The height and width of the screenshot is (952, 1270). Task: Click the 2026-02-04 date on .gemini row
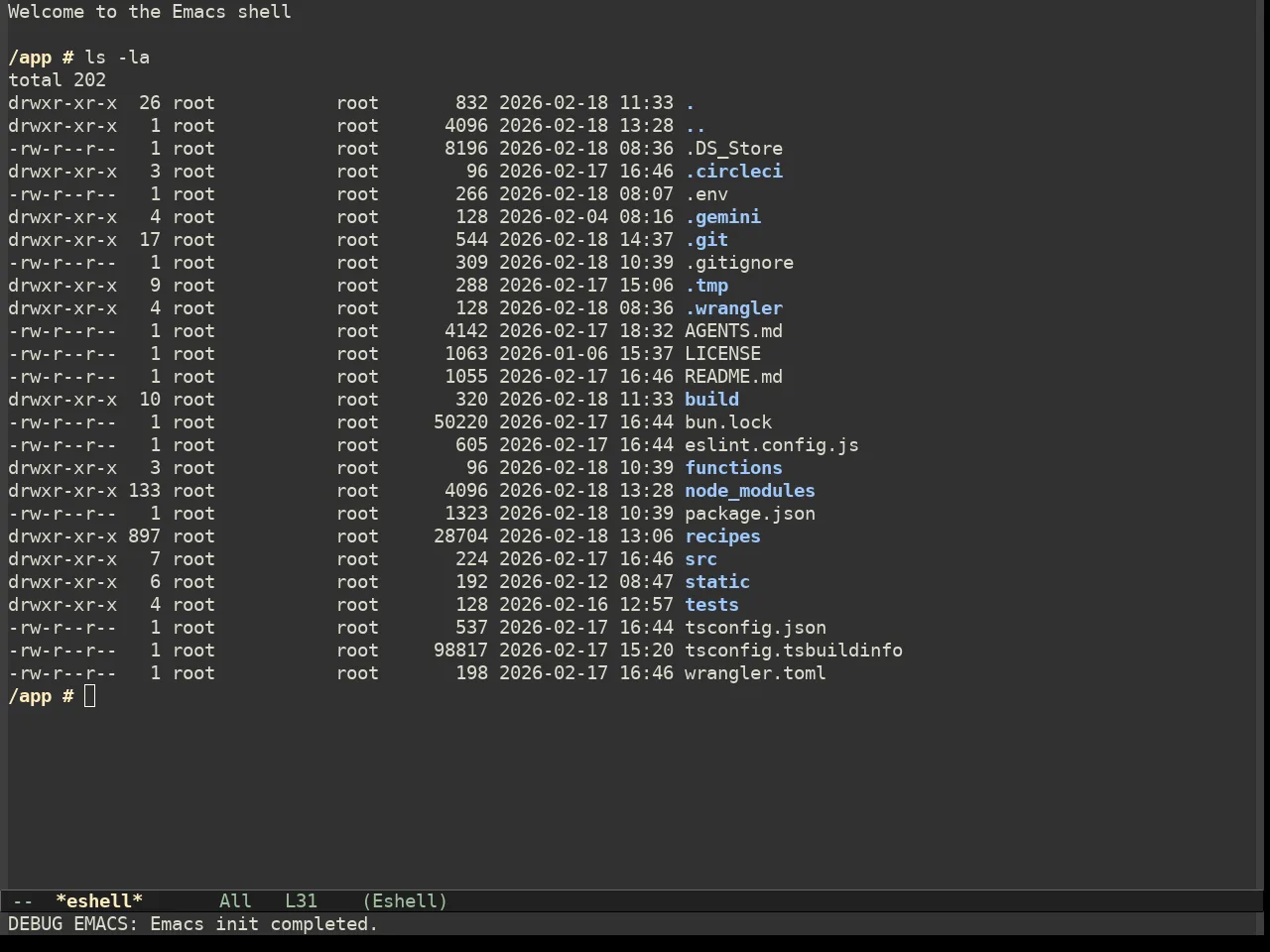(x=554, y=217)
